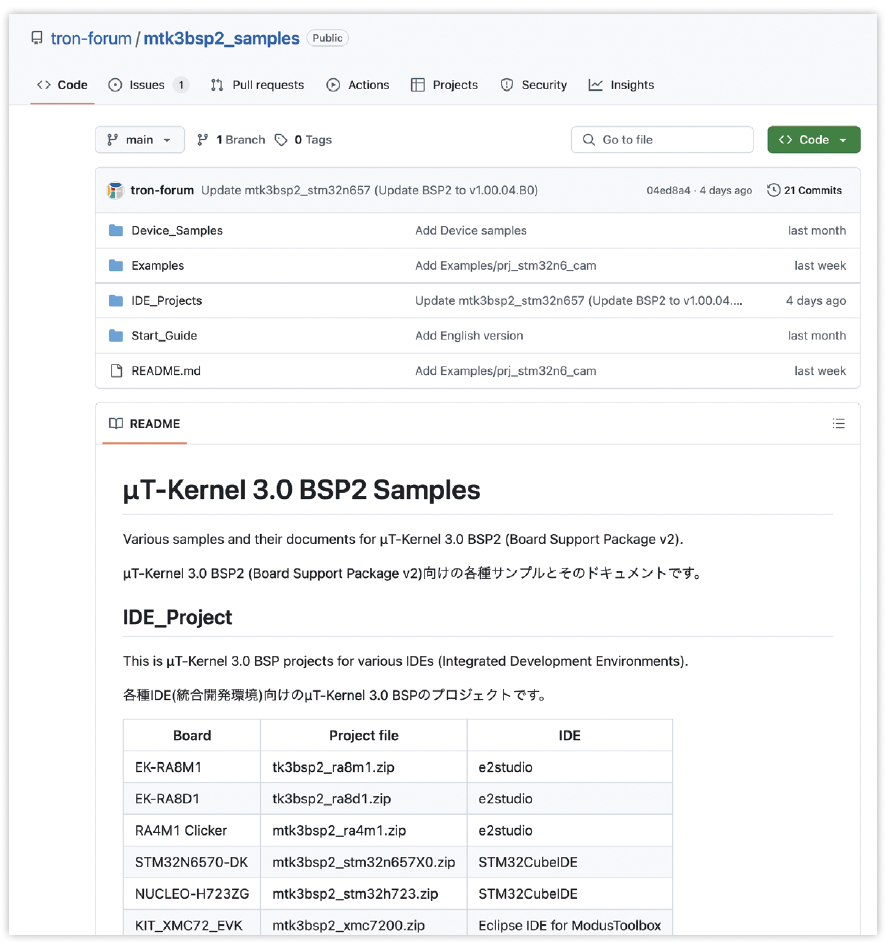Open the Pull requests tab
Screen dimensions: 892x948
click(258, 85)
